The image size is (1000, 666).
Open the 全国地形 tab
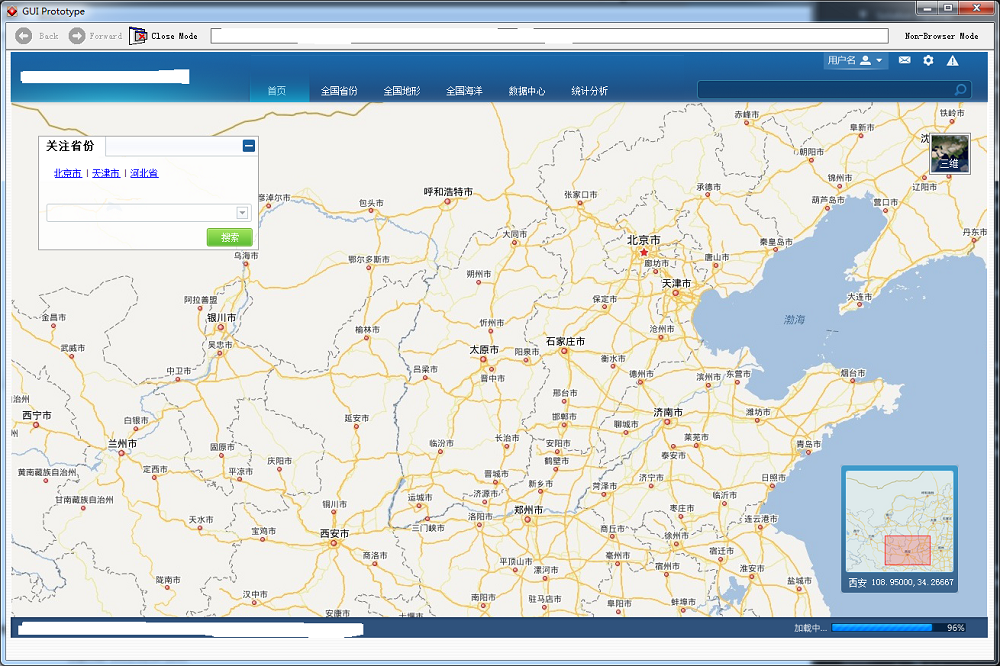click(402, 91)
